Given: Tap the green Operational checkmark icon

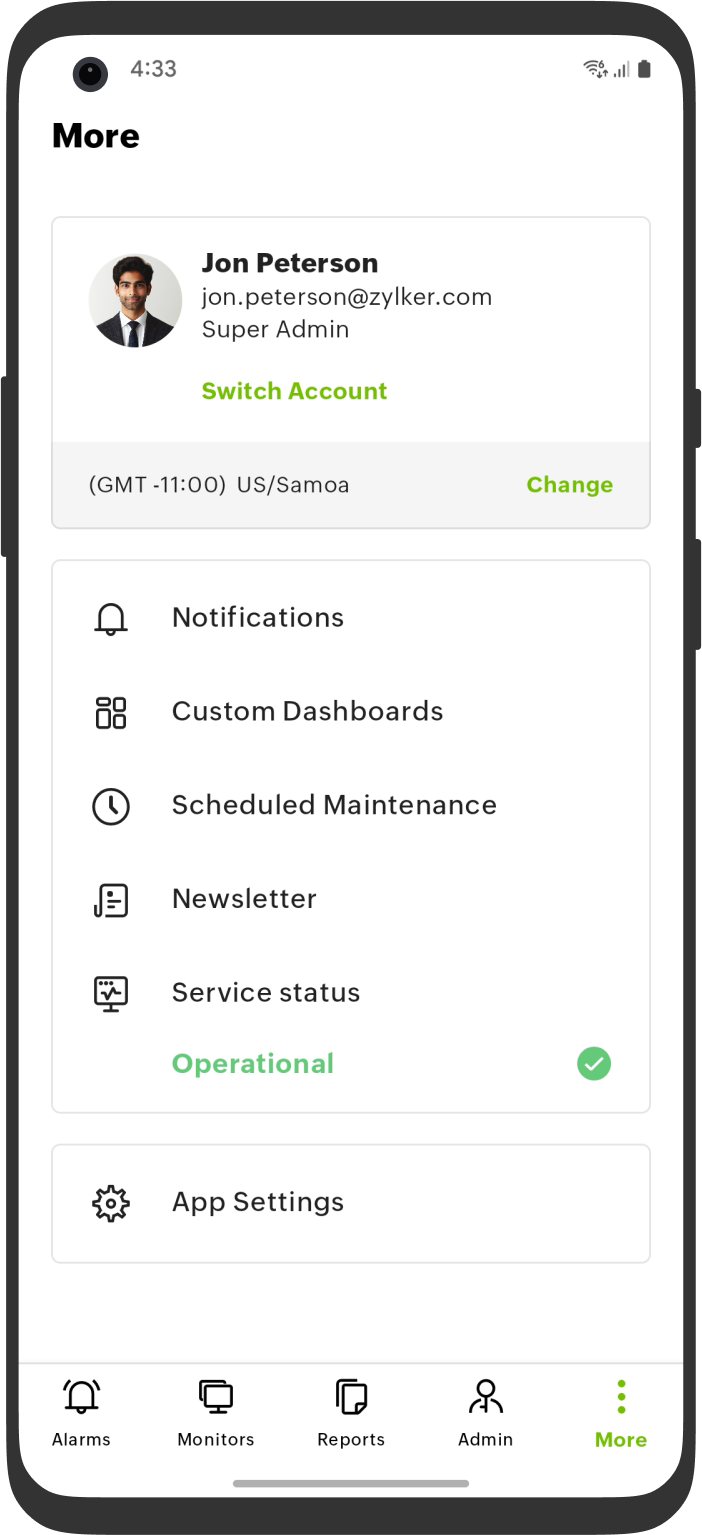Looking at the screenshot, I should coord(594,1064).
